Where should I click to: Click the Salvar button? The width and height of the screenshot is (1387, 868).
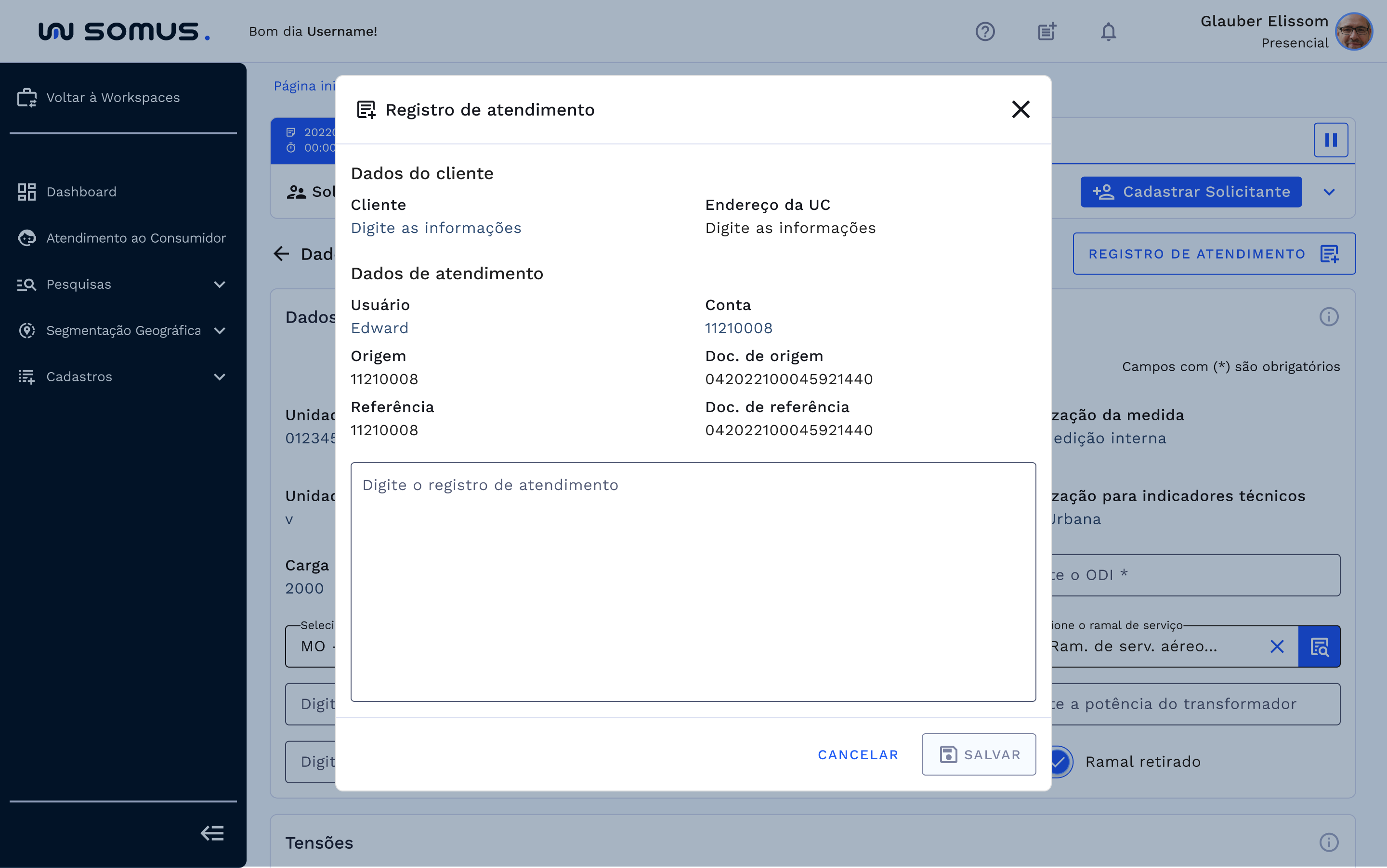(979, 754)
